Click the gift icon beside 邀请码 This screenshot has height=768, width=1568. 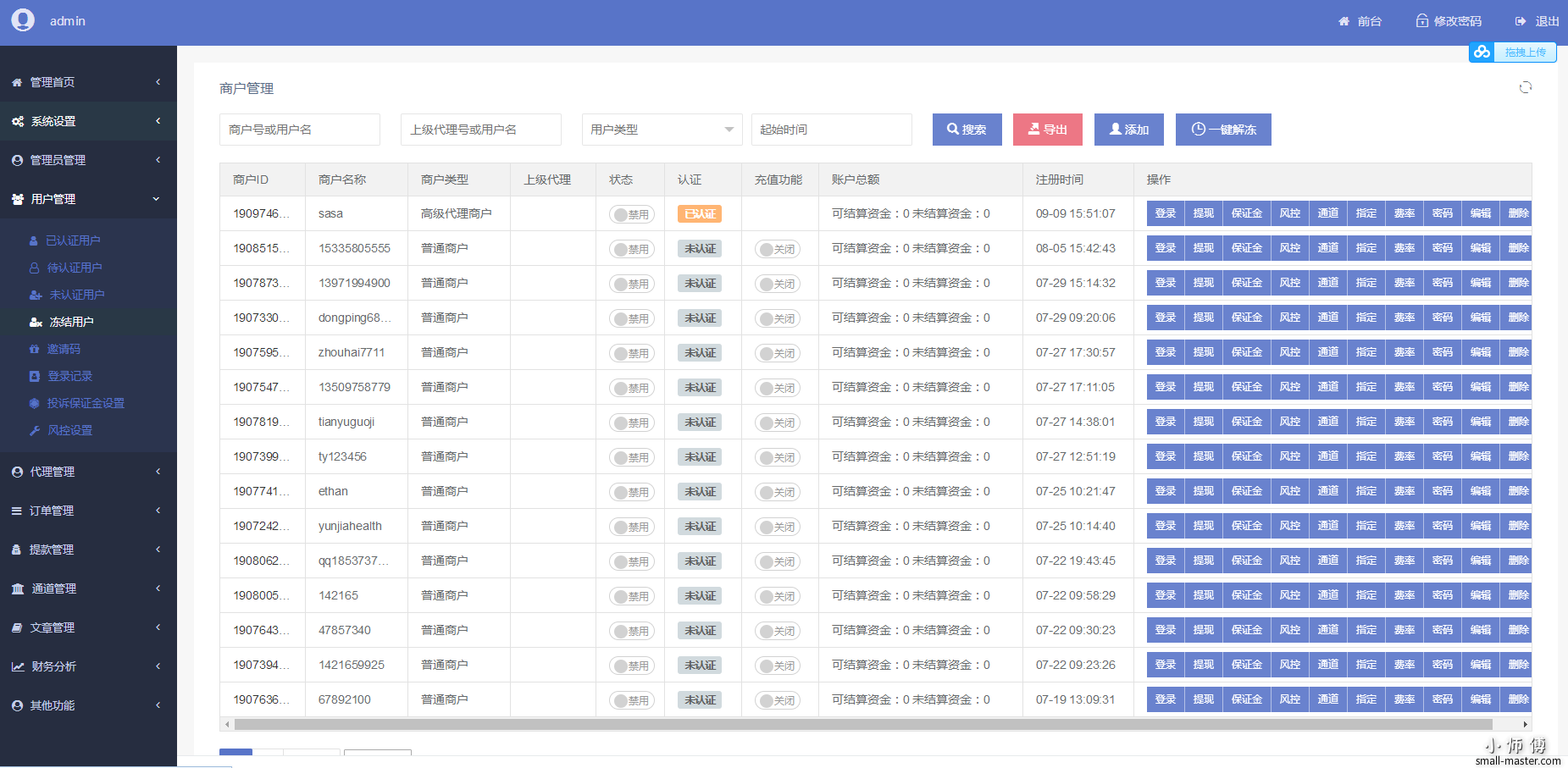35,349
